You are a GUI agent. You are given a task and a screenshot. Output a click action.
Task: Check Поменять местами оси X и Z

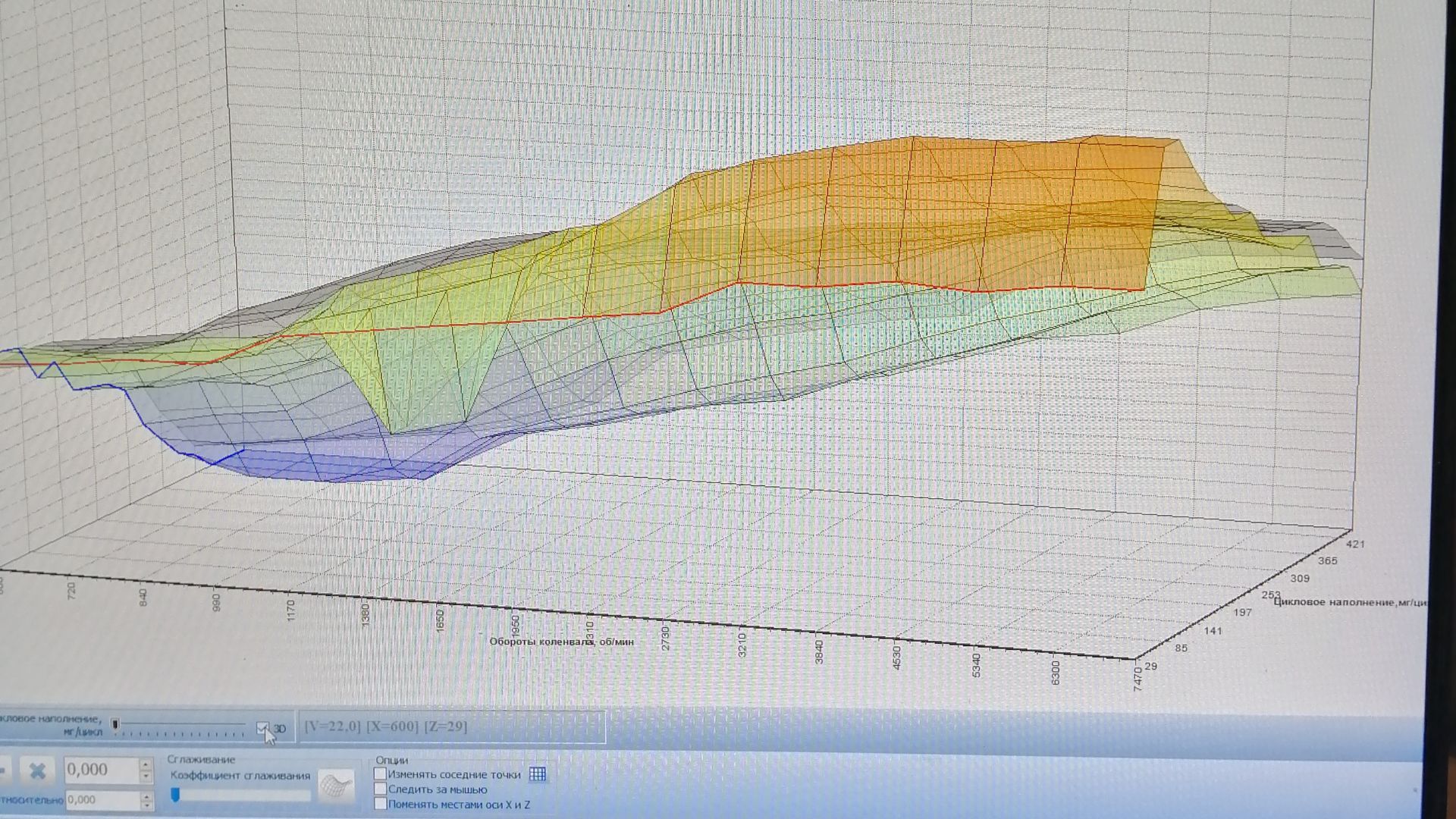point(381,804)
